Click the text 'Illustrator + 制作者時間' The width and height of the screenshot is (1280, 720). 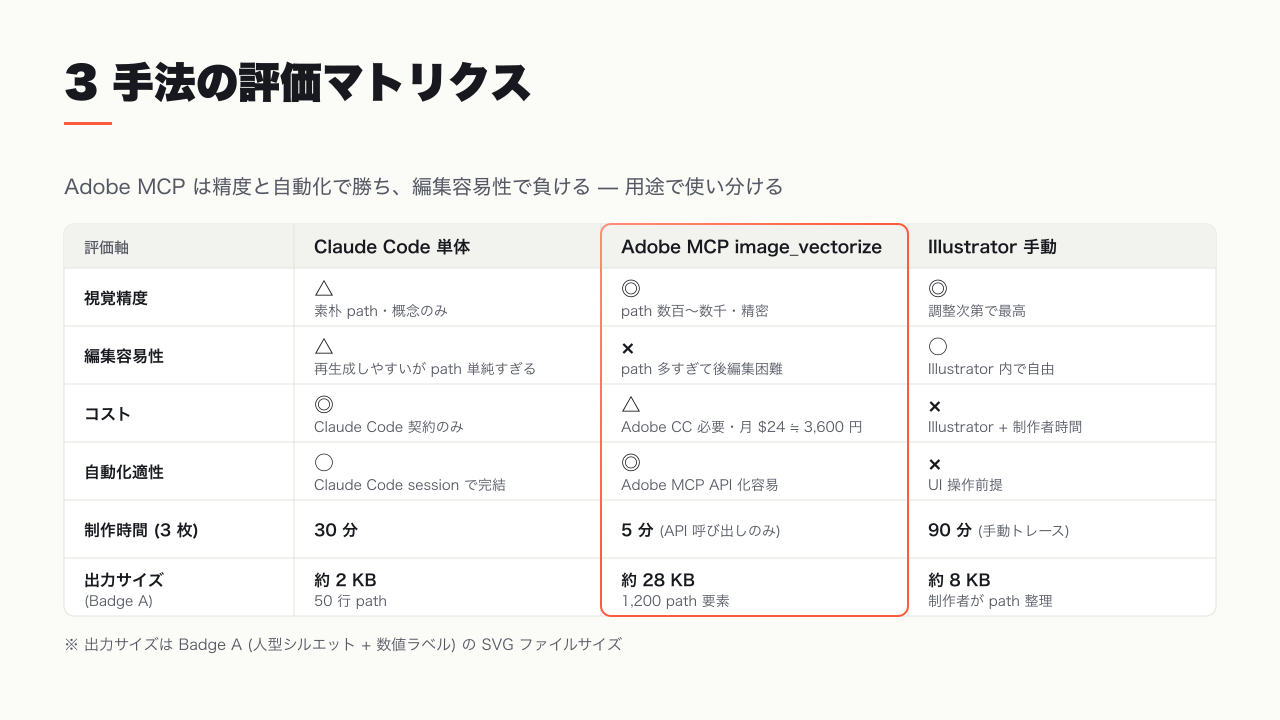coord(1005,427)
